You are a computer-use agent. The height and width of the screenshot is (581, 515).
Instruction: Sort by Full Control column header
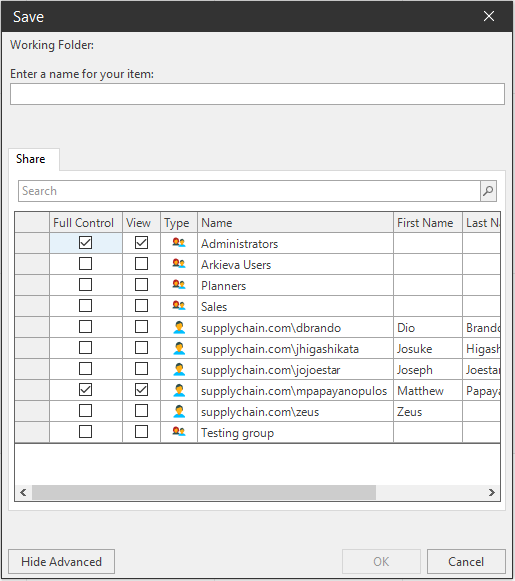click(x=86, y=223)
